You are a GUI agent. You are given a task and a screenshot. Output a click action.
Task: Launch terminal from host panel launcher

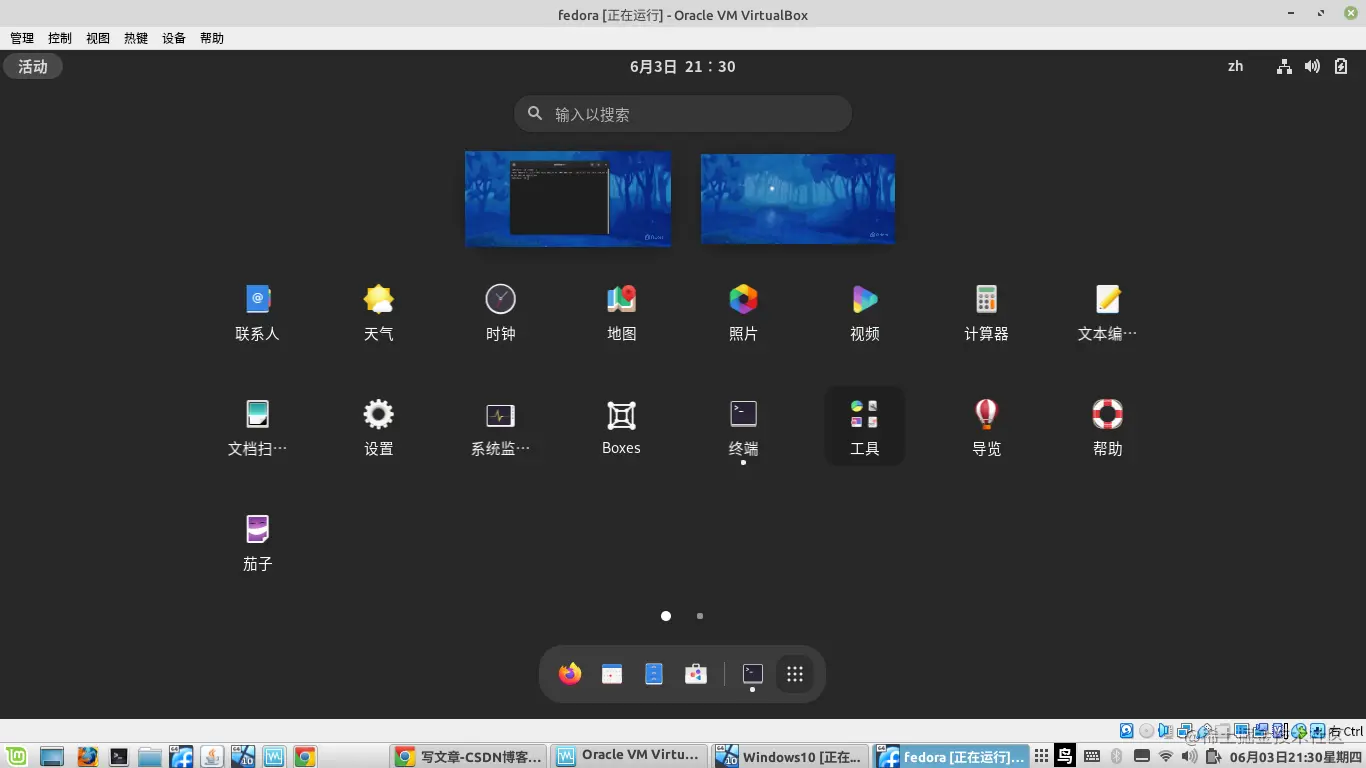pyautogui.click(x=119, y=756)
